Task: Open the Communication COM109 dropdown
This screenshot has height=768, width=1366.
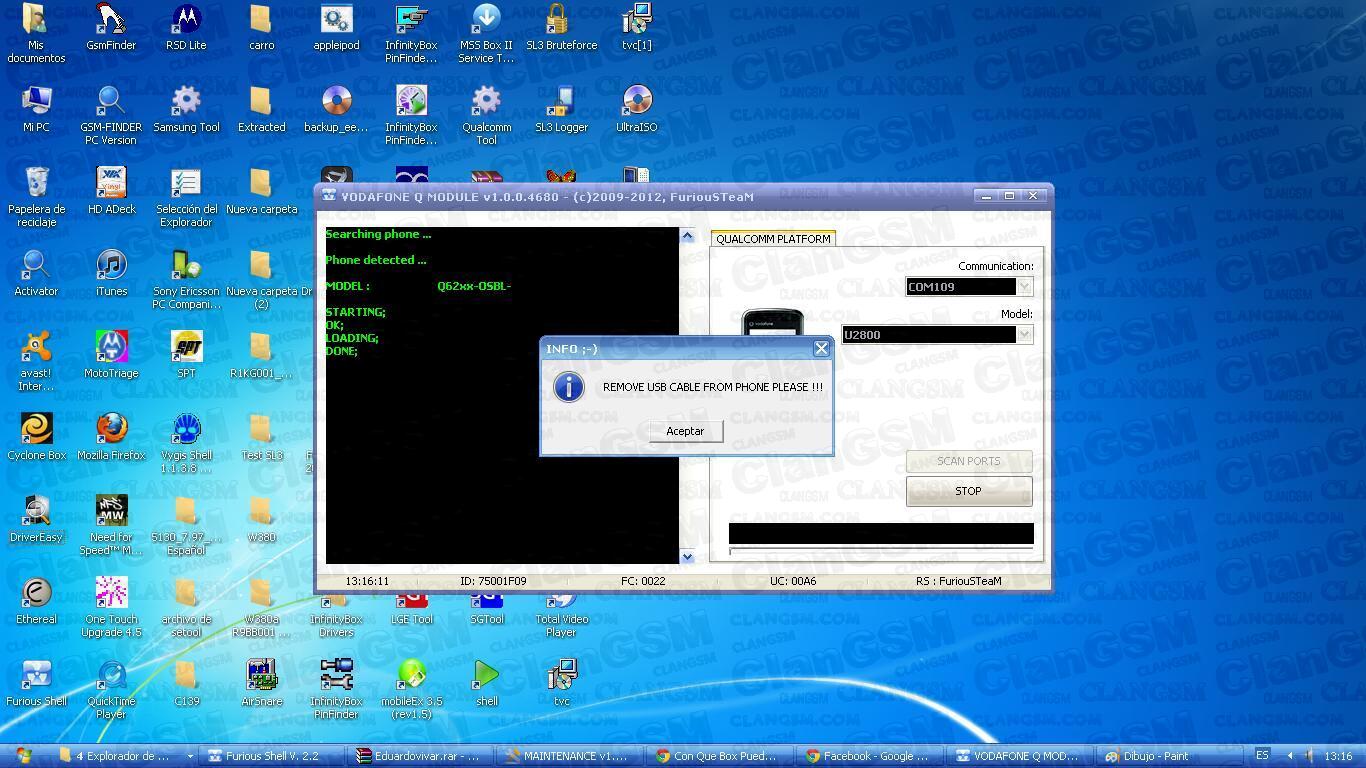Action: tap(1024, 287)
